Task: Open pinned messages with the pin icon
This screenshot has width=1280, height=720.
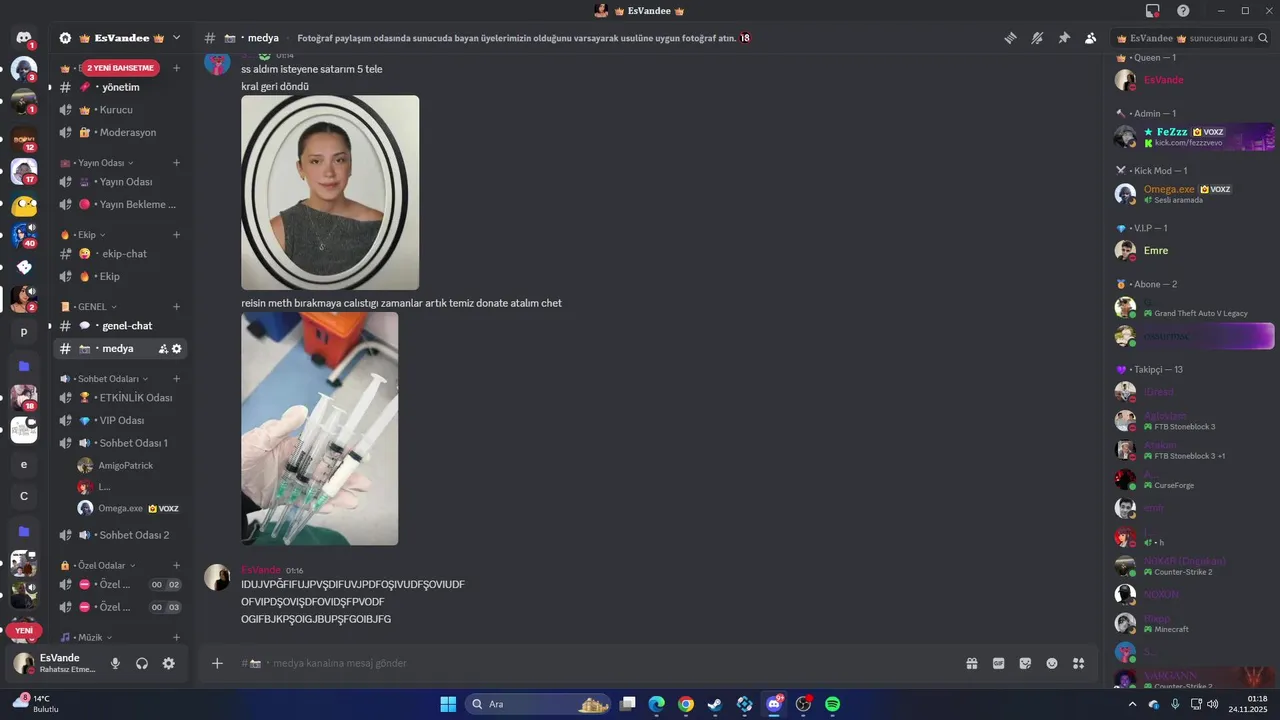Action: 1064,38
